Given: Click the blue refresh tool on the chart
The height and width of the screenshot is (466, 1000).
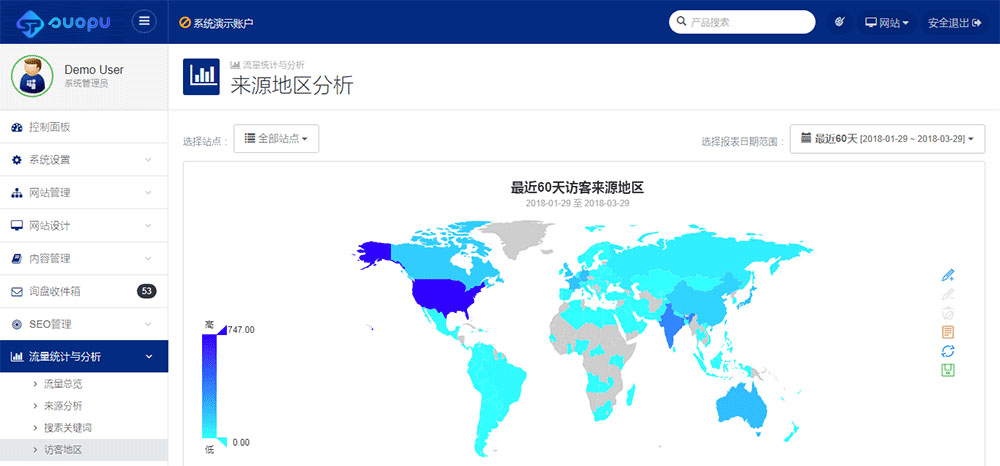Looking at the screenshot, I should 948,351.
